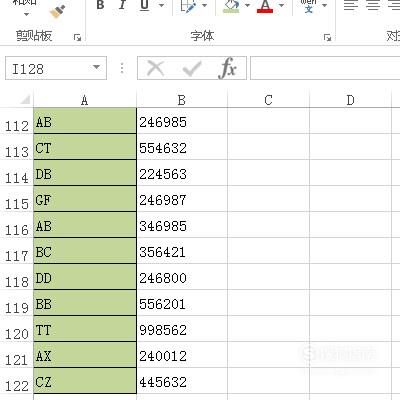Select column D header
Screen dimensions: 400x400
tap(350, 100)
